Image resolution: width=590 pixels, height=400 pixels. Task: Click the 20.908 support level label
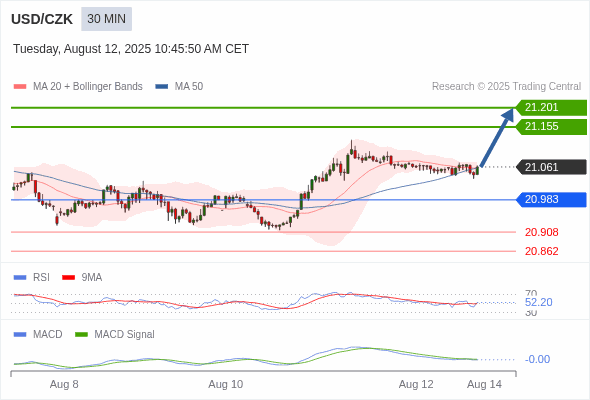[x=541, y=232]
